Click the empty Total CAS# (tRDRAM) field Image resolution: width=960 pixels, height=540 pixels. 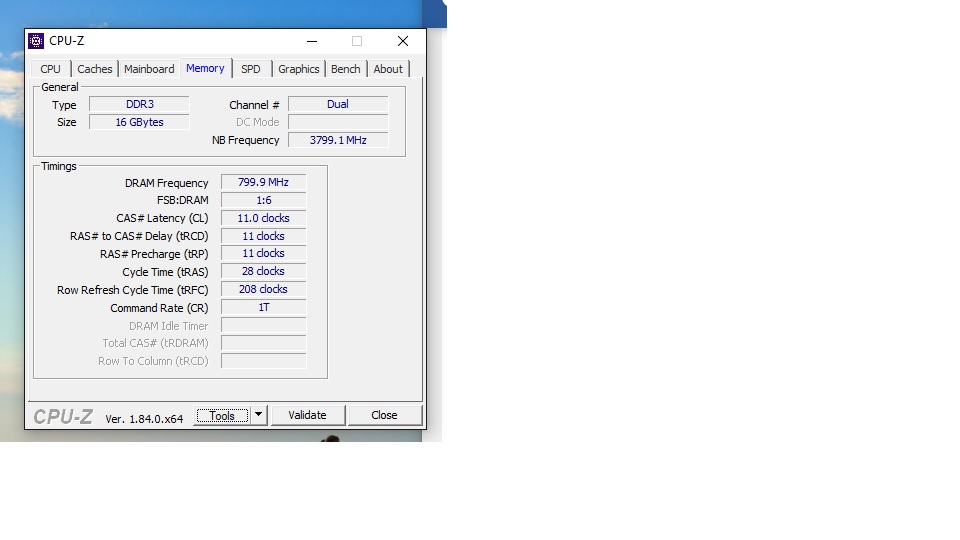(x=263, y=343)
